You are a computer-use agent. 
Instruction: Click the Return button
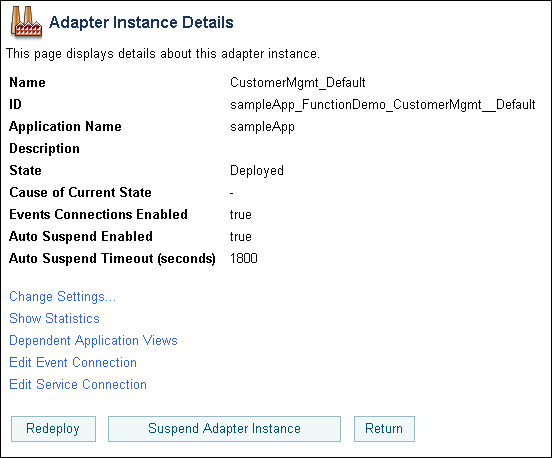coord(384,429)
